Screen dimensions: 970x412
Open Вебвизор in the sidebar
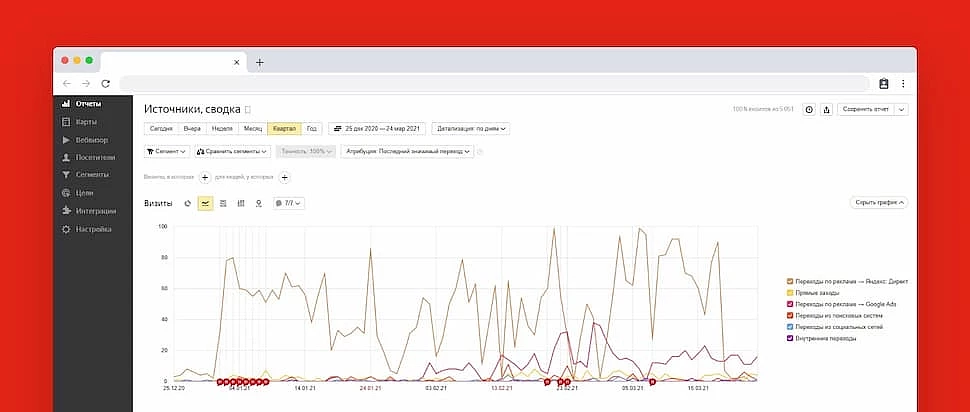pos(91,140)
